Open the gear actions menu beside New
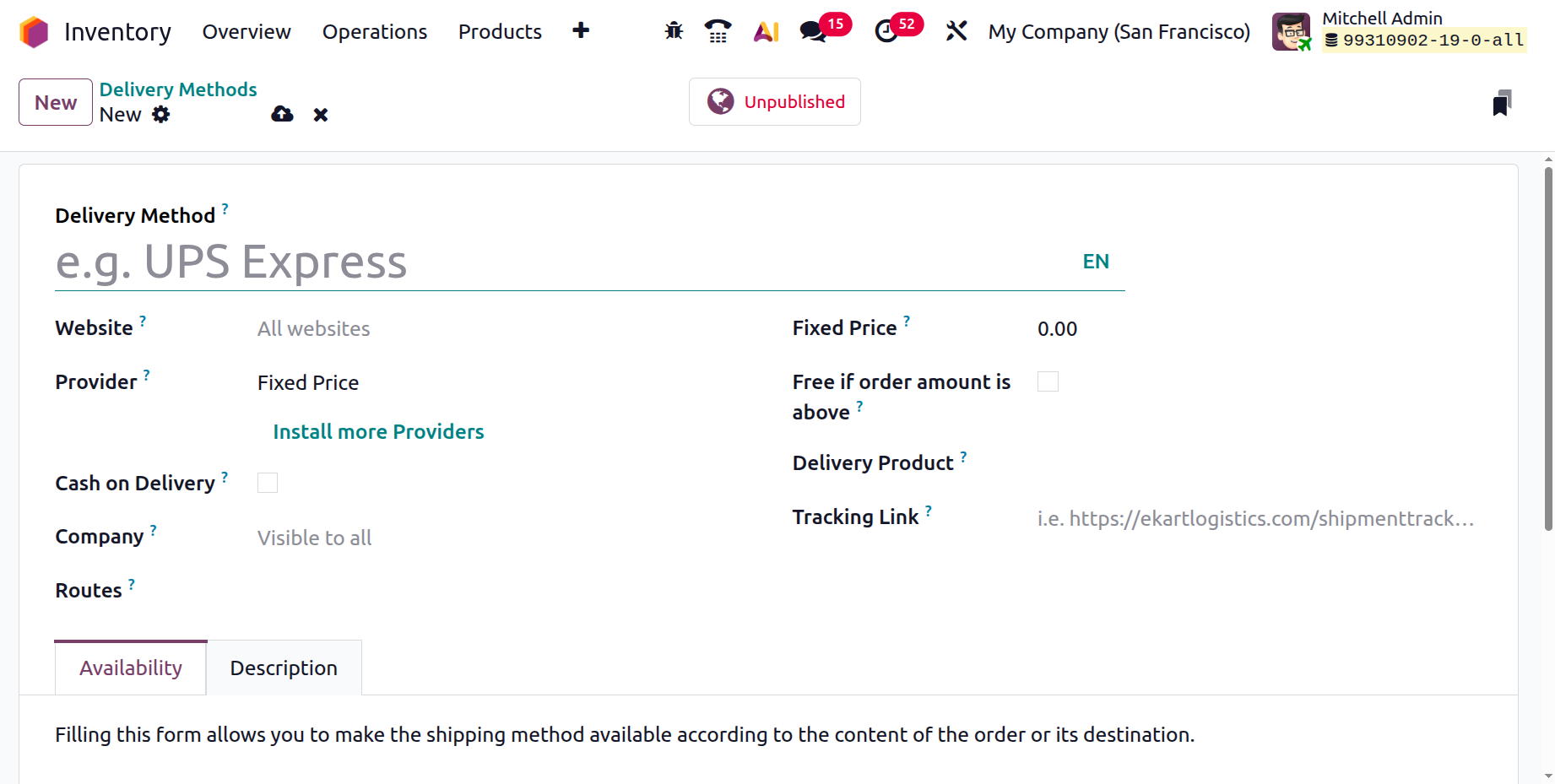Screen dimensions: 1555x784 (x=161, y=114)
